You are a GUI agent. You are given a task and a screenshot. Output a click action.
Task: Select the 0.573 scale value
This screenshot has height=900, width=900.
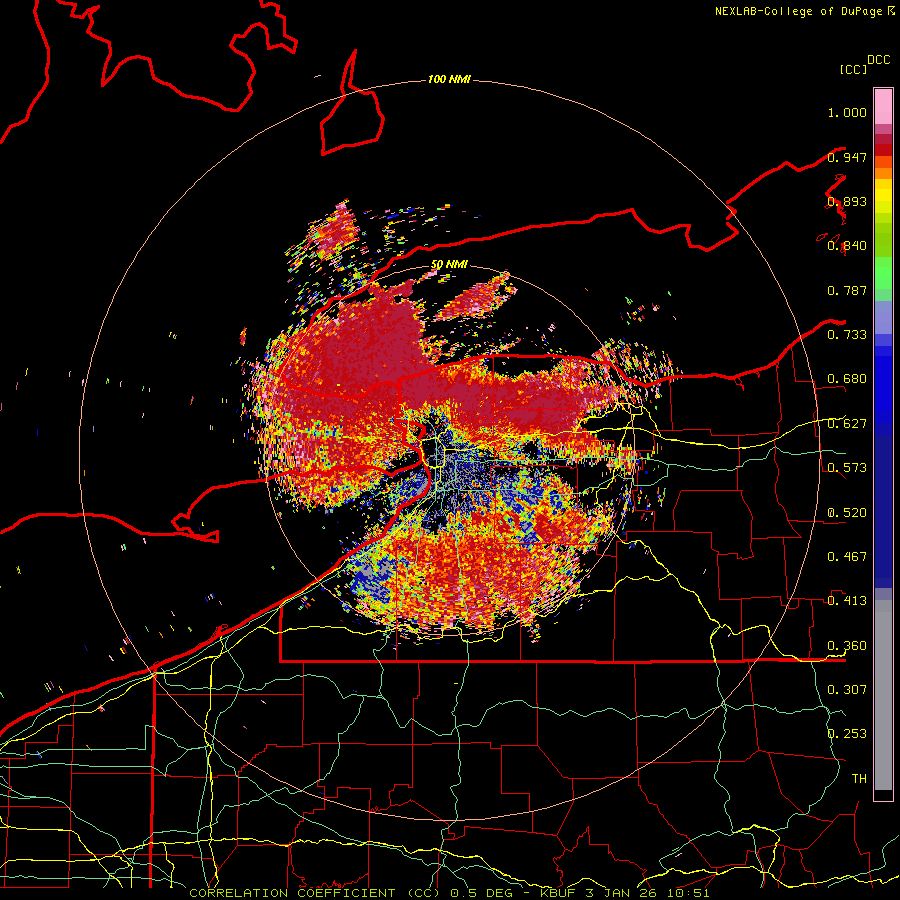click(847, 467)
